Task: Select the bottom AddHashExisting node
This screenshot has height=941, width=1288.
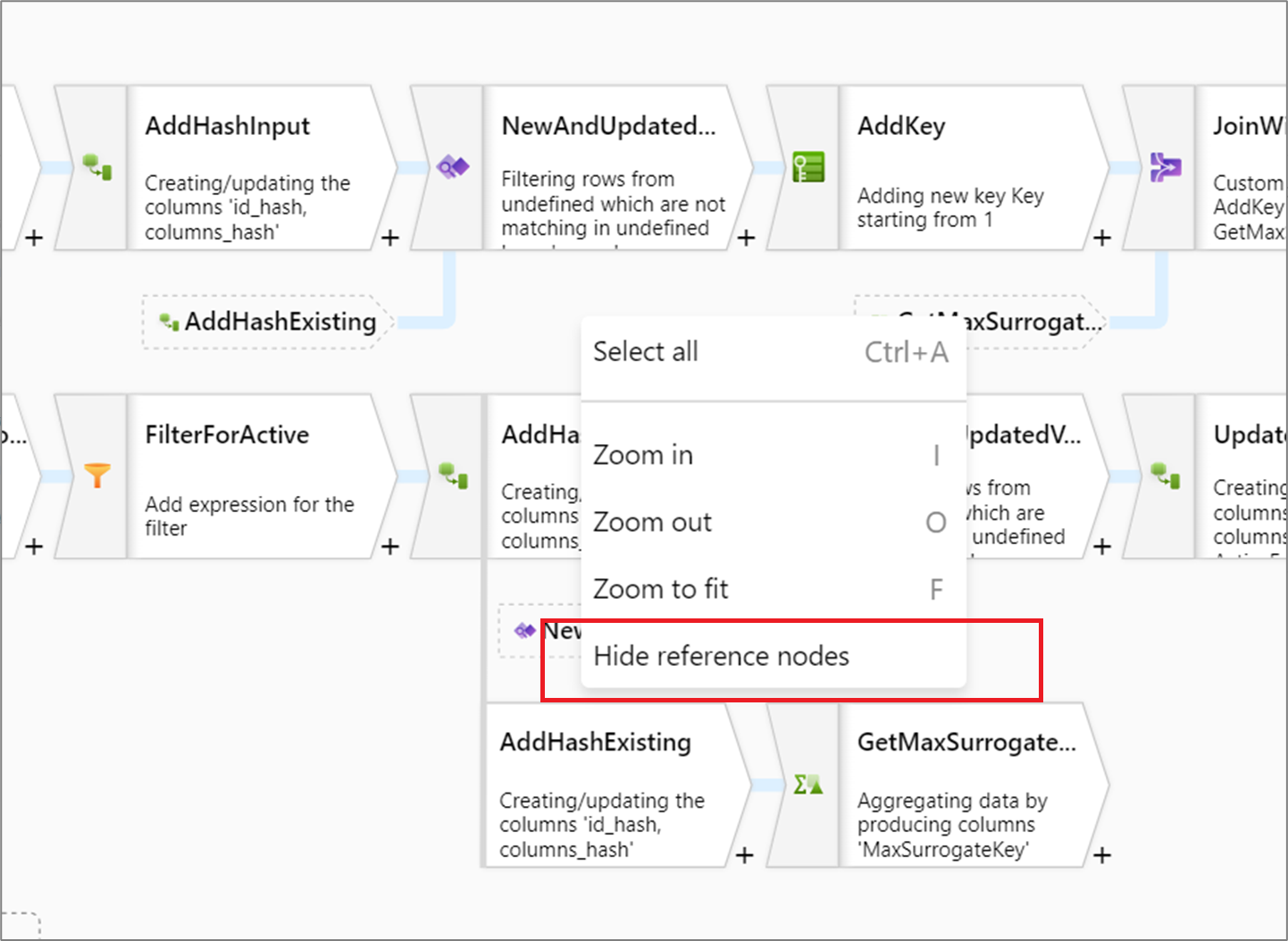Action: click(x=616, y=785)
